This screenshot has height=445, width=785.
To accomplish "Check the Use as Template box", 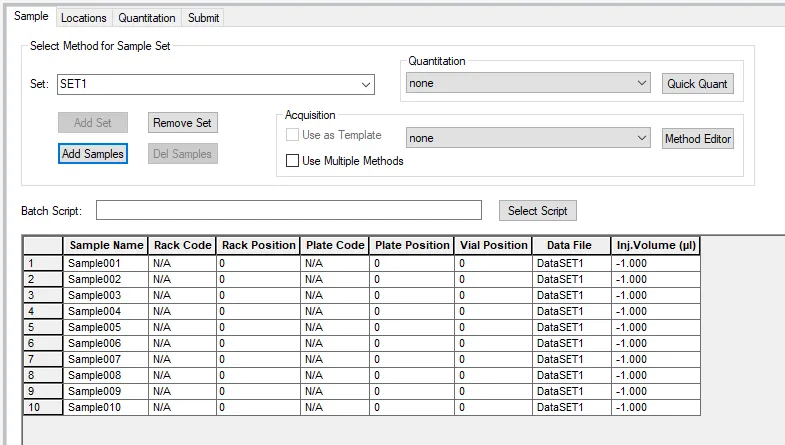I will (292, 135).
